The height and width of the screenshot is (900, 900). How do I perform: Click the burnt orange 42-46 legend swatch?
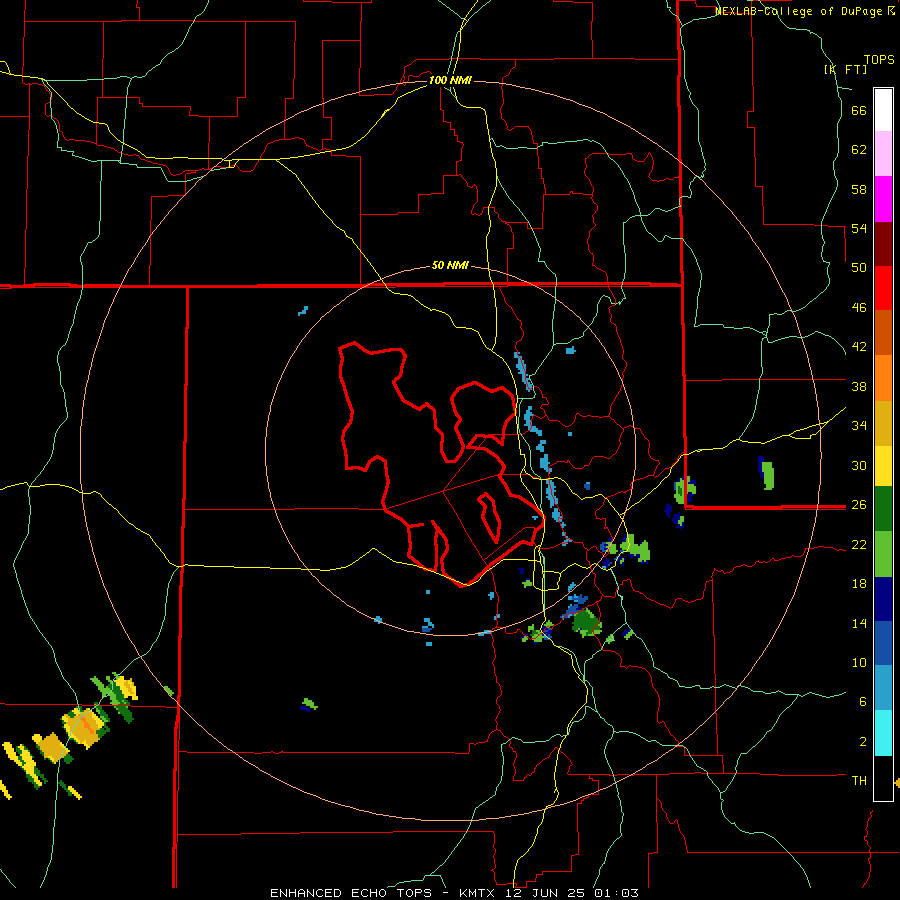pos(883,332)
